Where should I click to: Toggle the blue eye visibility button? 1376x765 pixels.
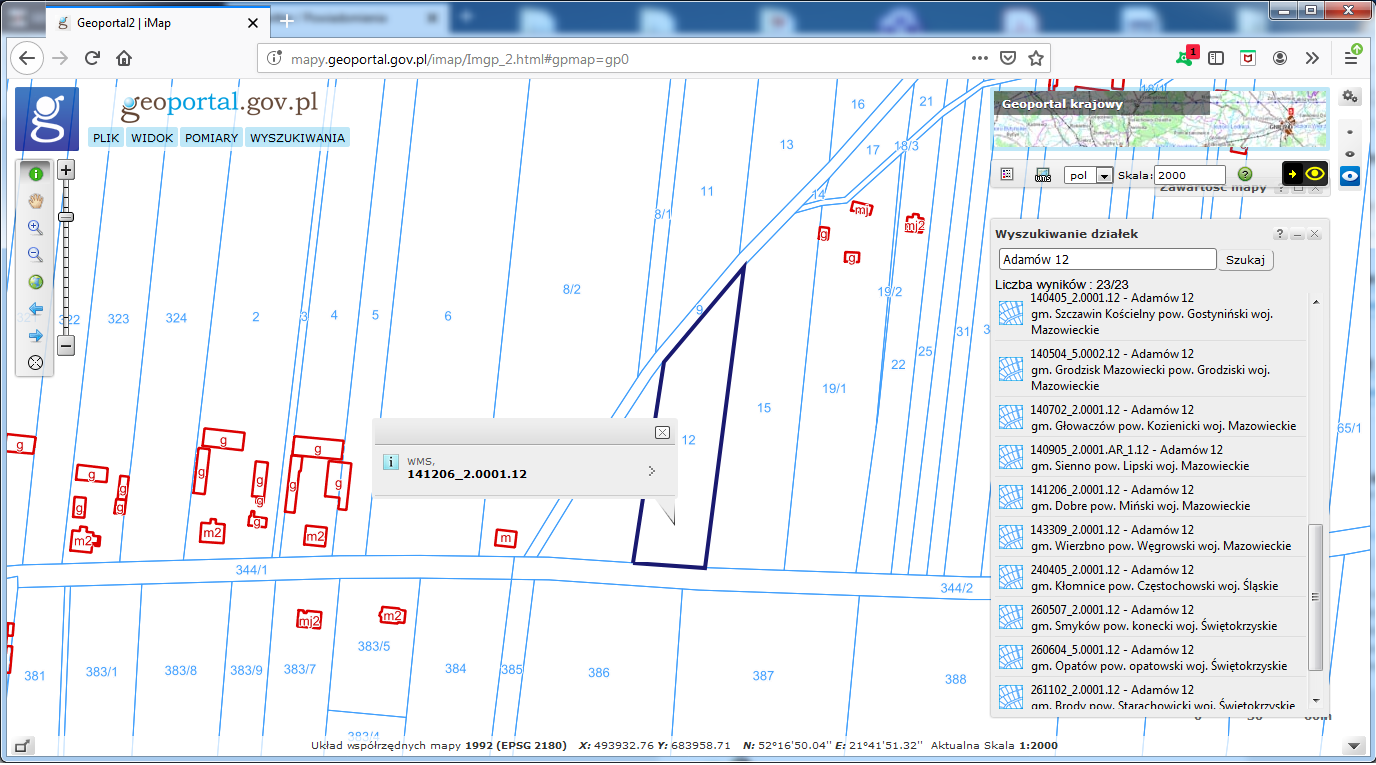(x=1350, y=176)
